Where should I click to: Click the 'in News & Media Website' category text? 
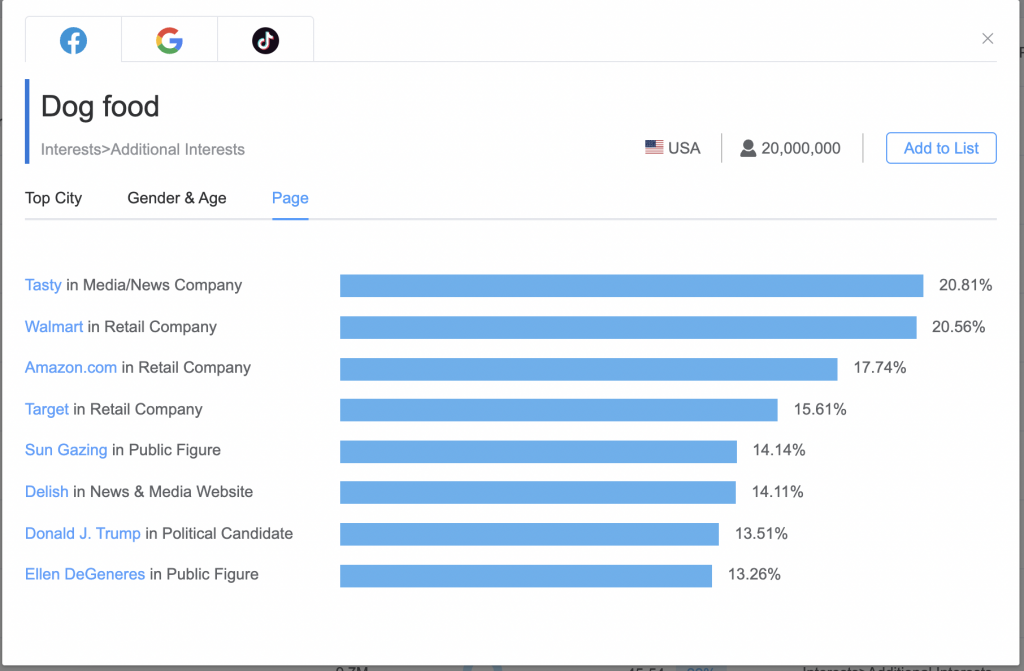(163, 492)
